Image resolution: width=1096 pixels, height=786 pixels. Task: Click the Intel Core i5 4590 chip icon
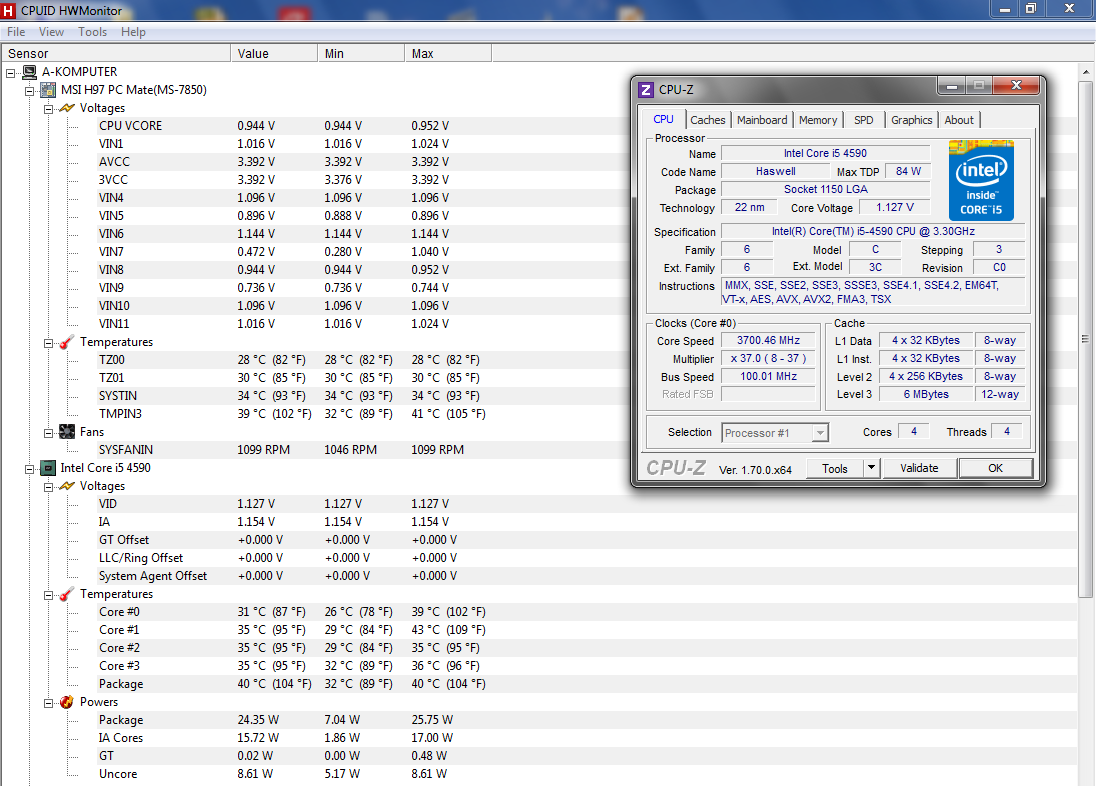47,468
